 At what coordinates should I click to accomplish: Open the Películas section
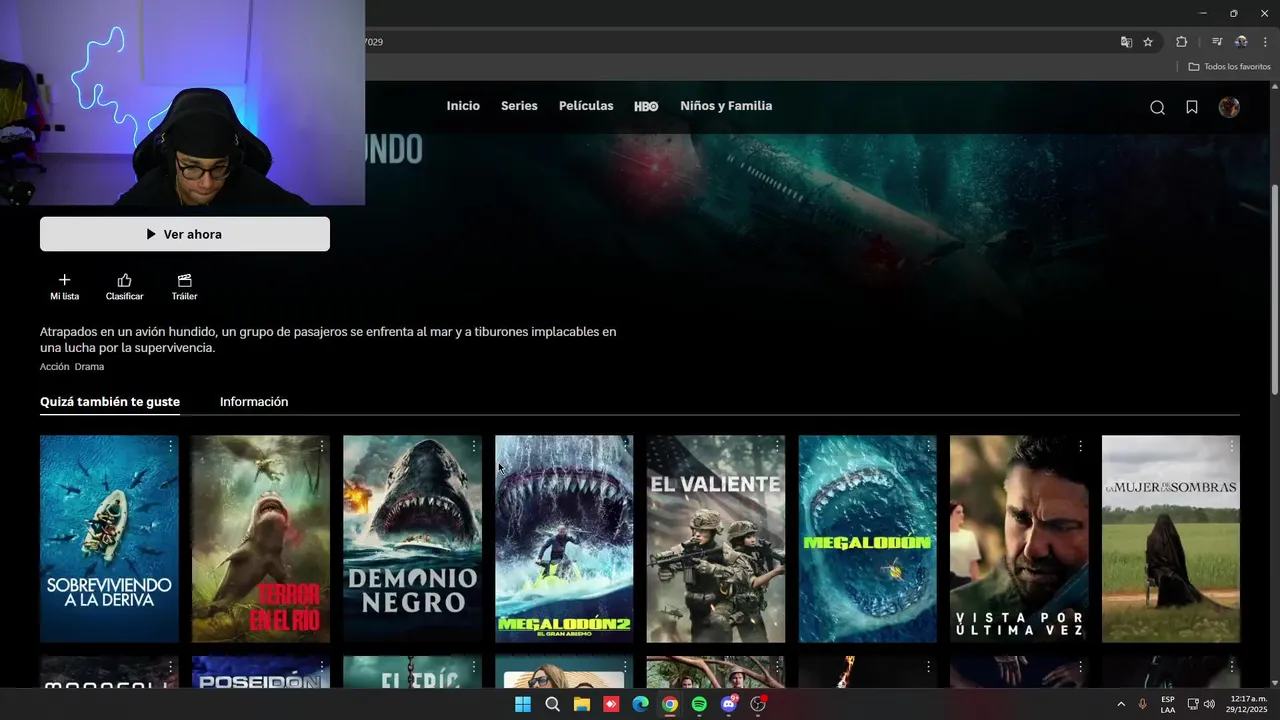(x=586, y=106)
